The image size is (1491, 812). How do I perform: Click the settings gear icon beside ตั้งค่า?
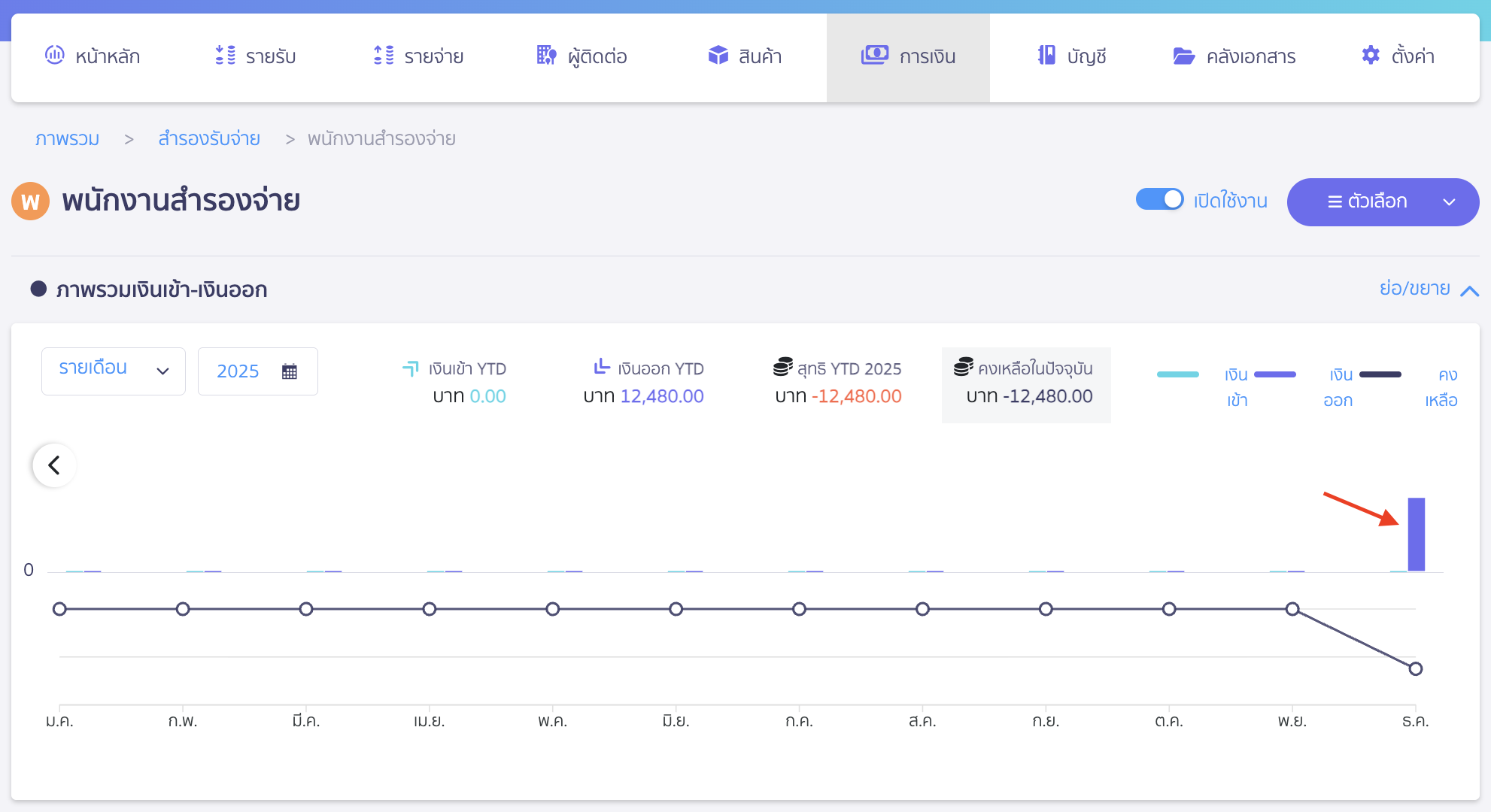point(1371,56)
